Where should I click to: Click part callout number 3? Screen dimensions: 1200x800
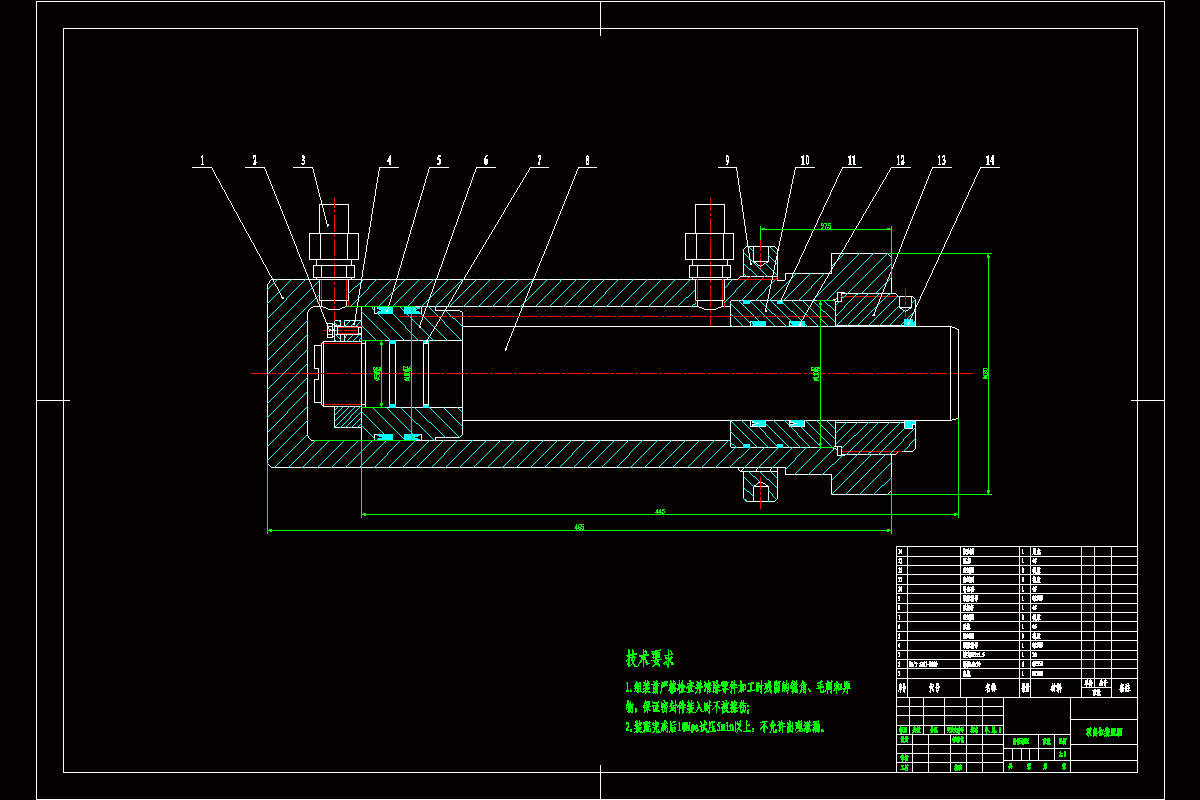click(x=303, y=160)
